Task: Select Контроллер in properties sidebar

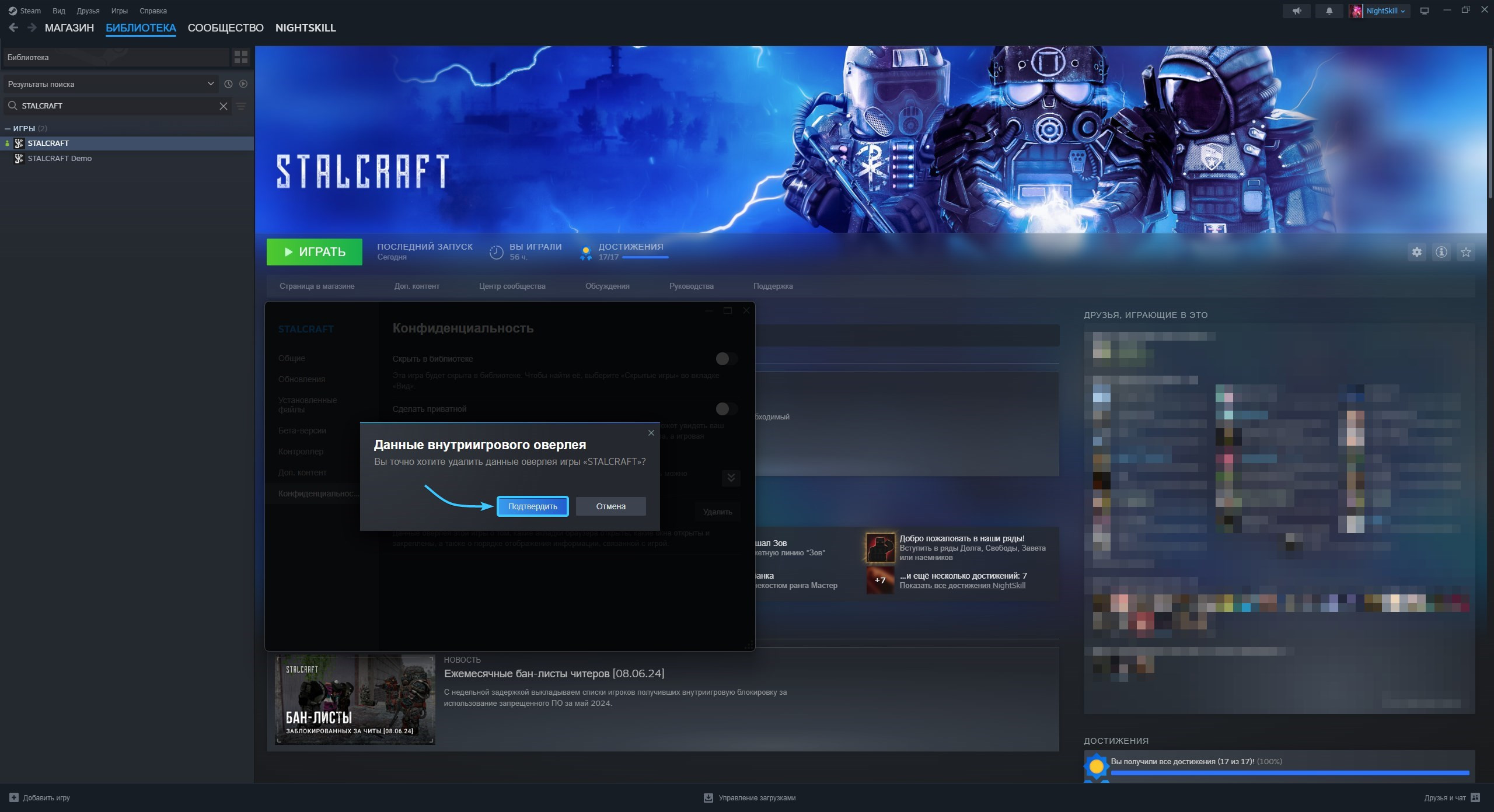Action: point(301,452)
